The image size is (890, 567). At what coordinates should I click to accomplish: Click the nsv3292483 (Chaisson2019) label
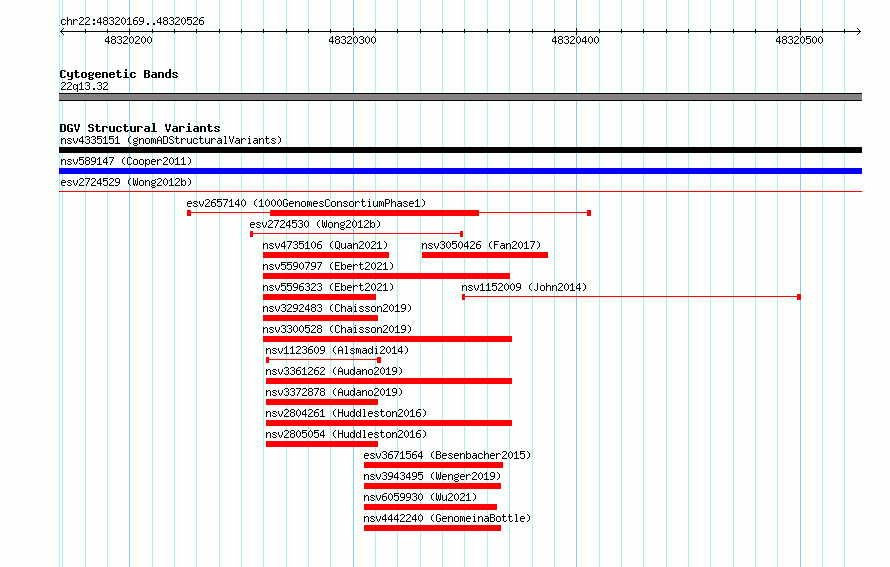click(337, 308)
